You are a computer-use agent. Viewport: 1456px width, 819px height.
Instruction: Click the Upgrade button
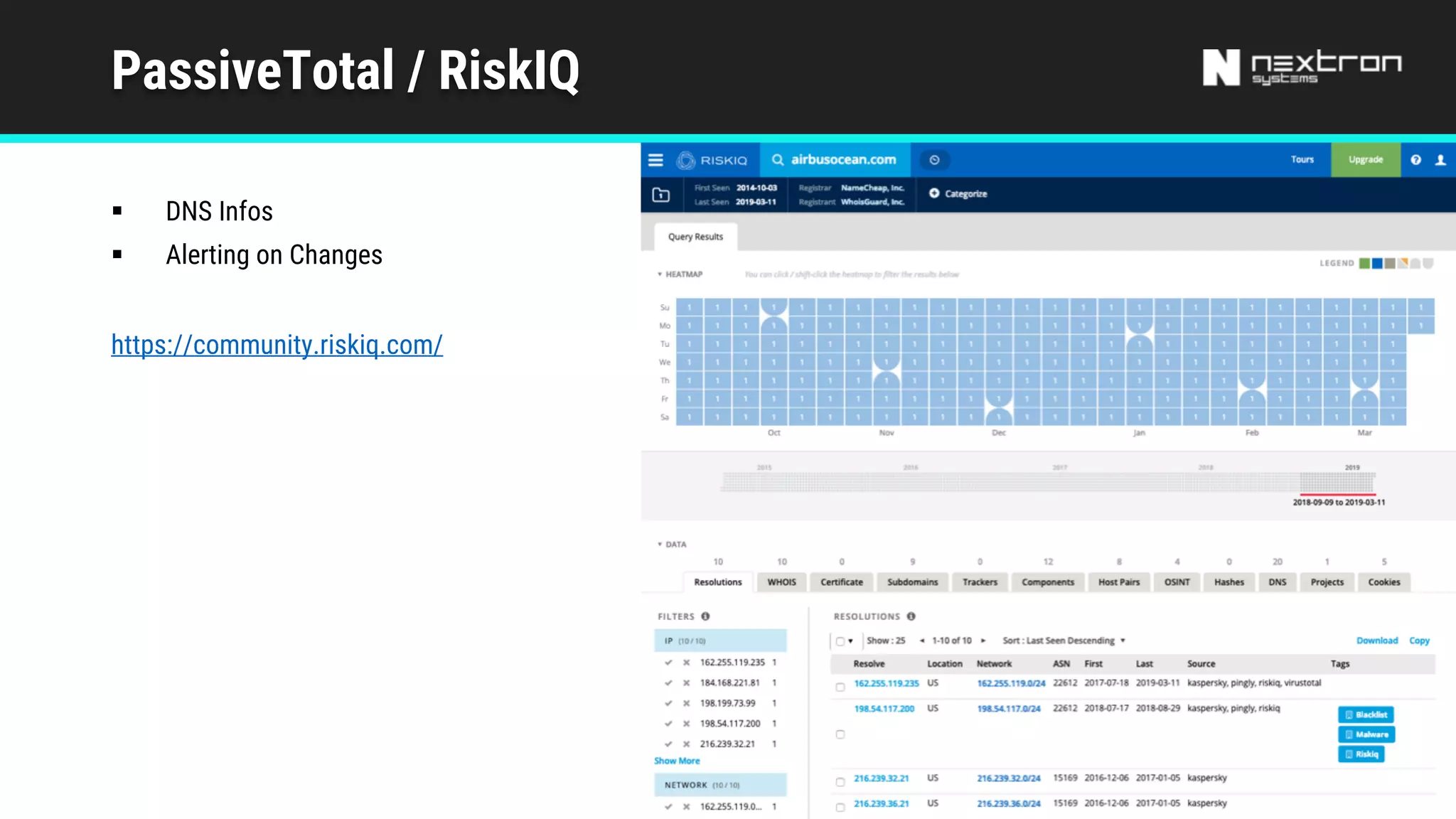pyautogui.click(x=1366, y=160)
